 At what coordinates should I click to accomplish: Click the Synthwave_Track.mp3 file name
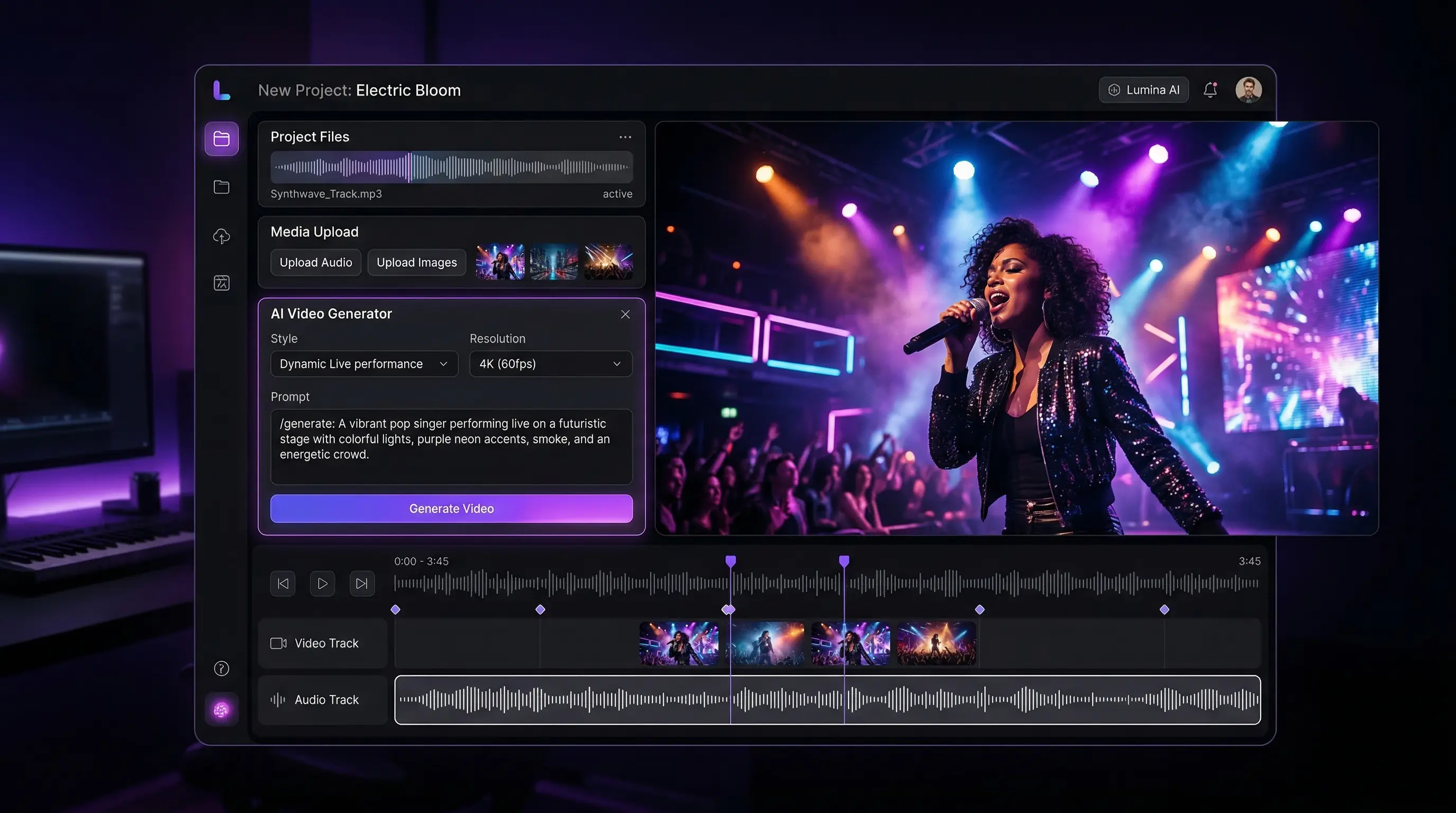coord(326,194)
